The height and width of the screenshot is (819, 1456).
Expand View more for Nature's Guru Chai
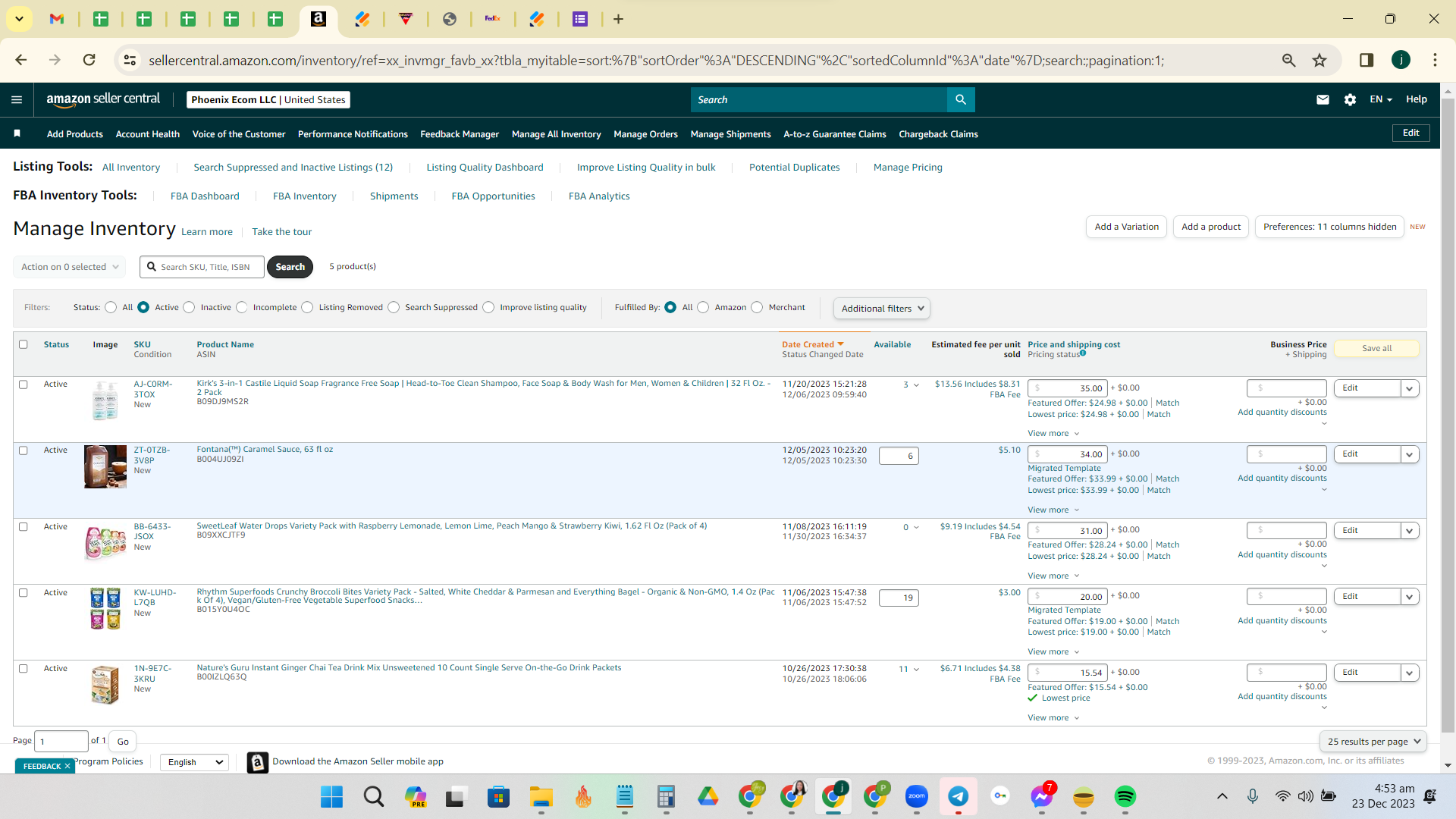coord(1053,718)
